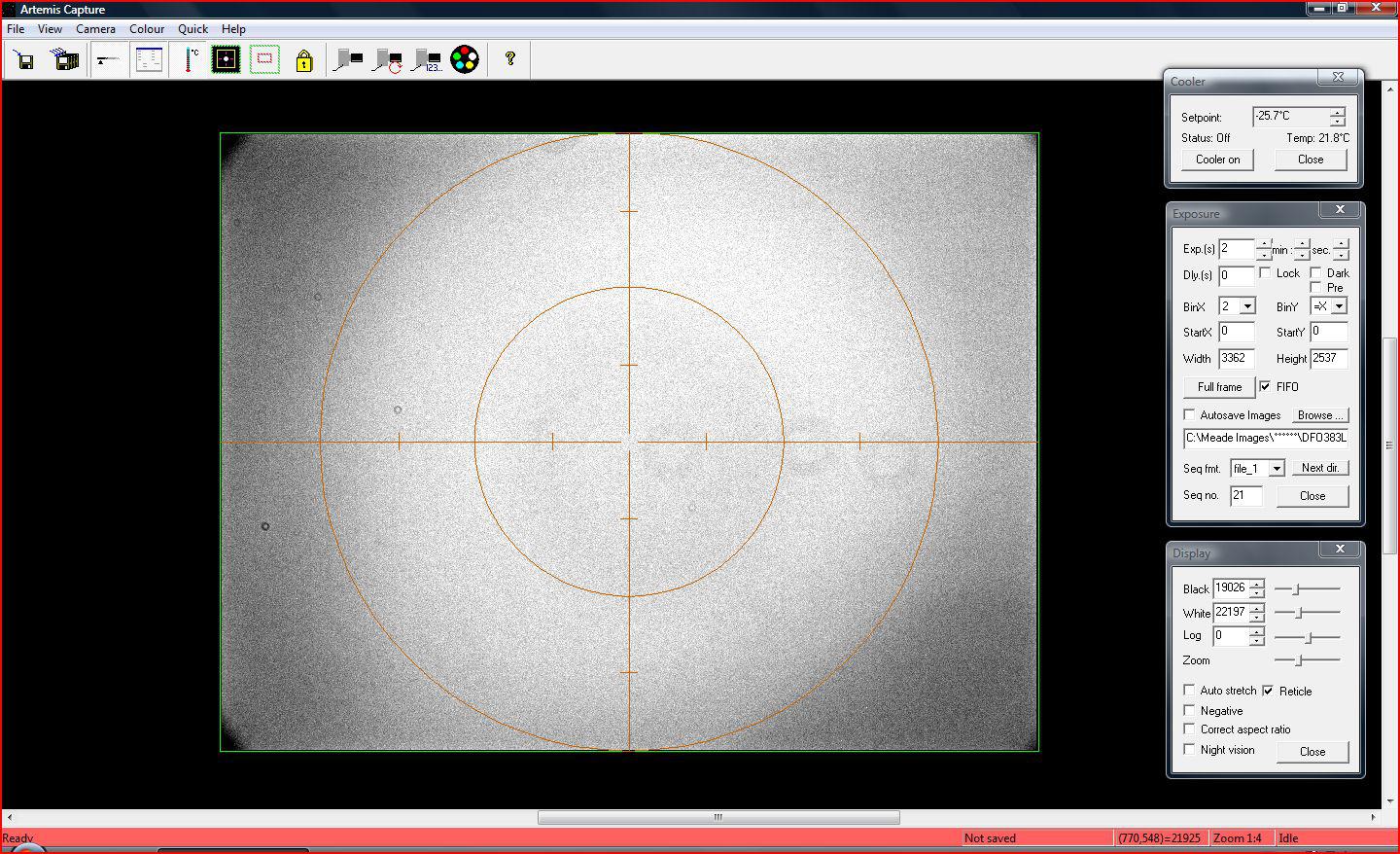Enable the Negative display checkbox
The height and width of the screenshot is (854, 1400).
tap(1189, 710)
